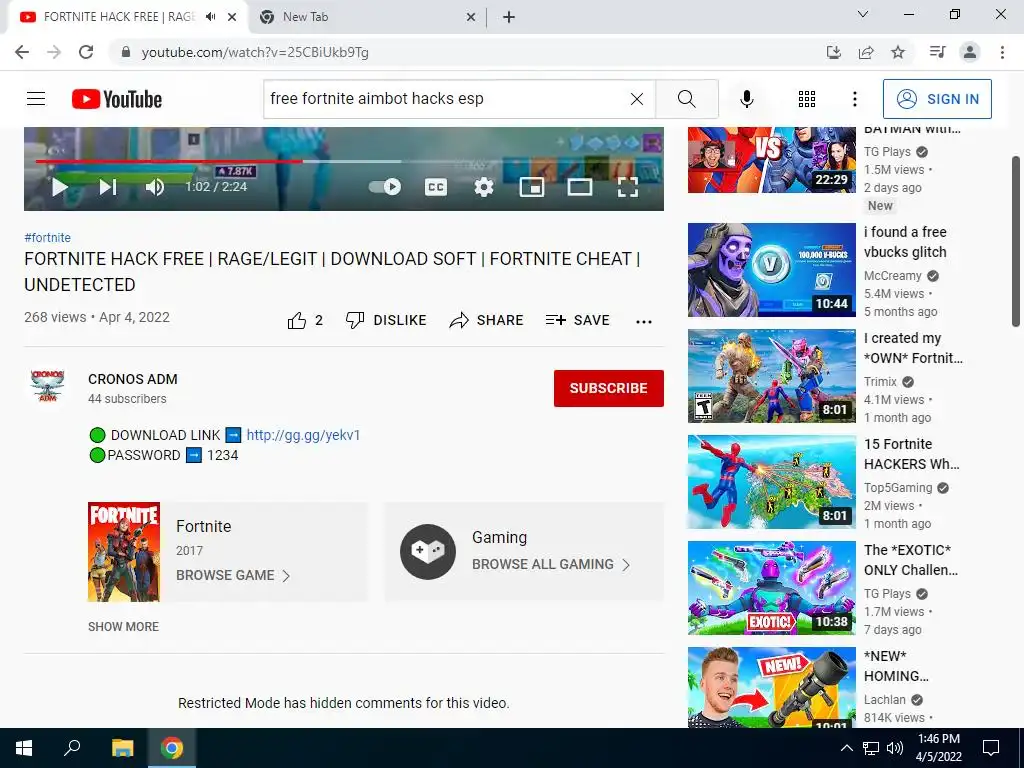
Task: Open Windows Start menu
Action: 24,748
